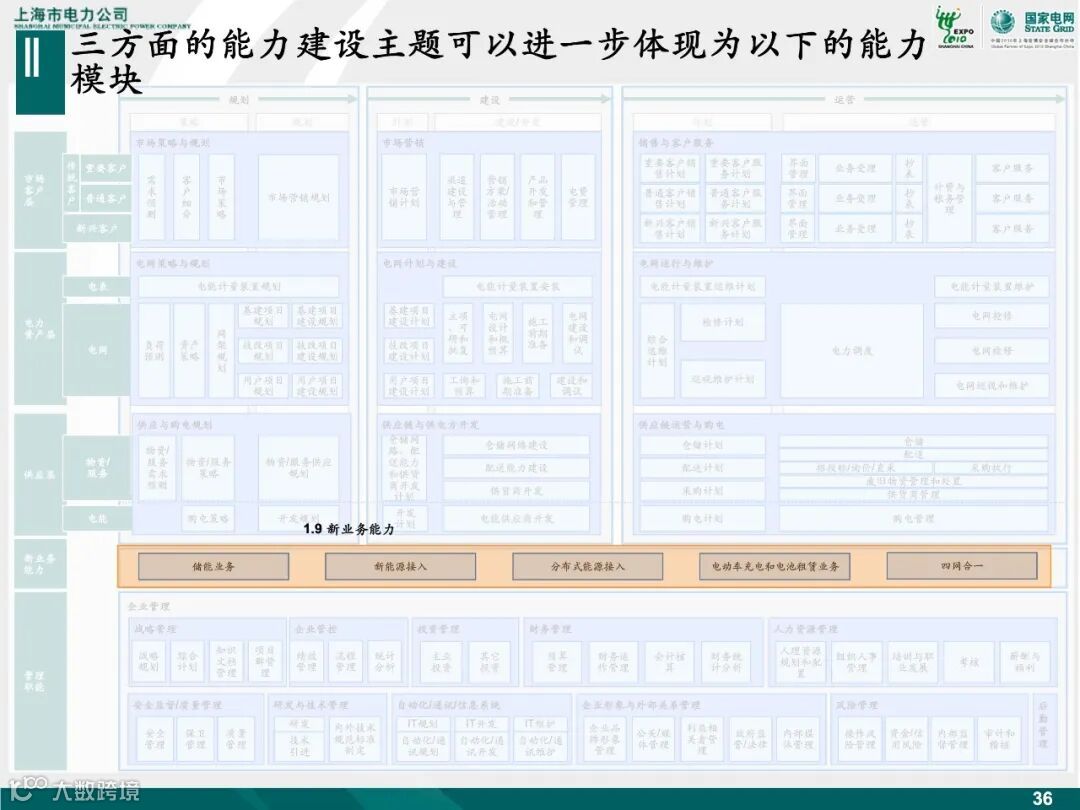Click the IT开发 box
The image size is (1080, 810).
click(481, 723)
